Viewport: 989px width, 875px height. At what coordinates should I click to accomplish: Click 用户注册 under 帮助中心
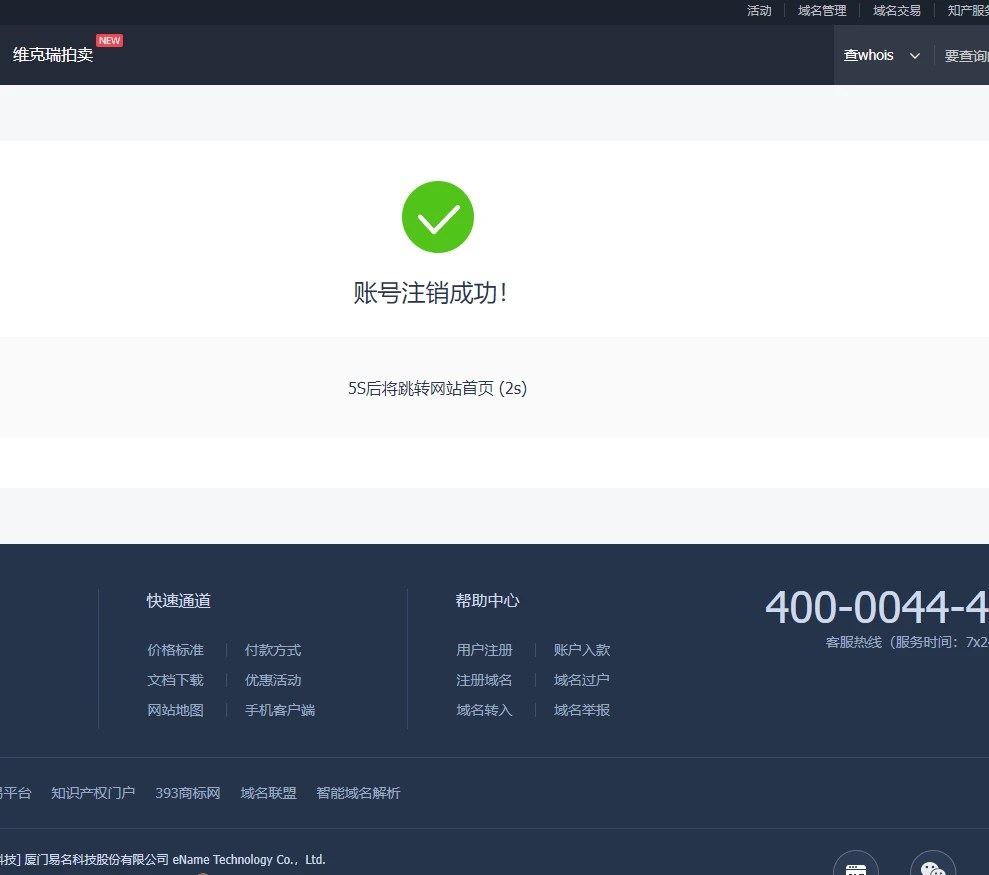tap(484, 650)
